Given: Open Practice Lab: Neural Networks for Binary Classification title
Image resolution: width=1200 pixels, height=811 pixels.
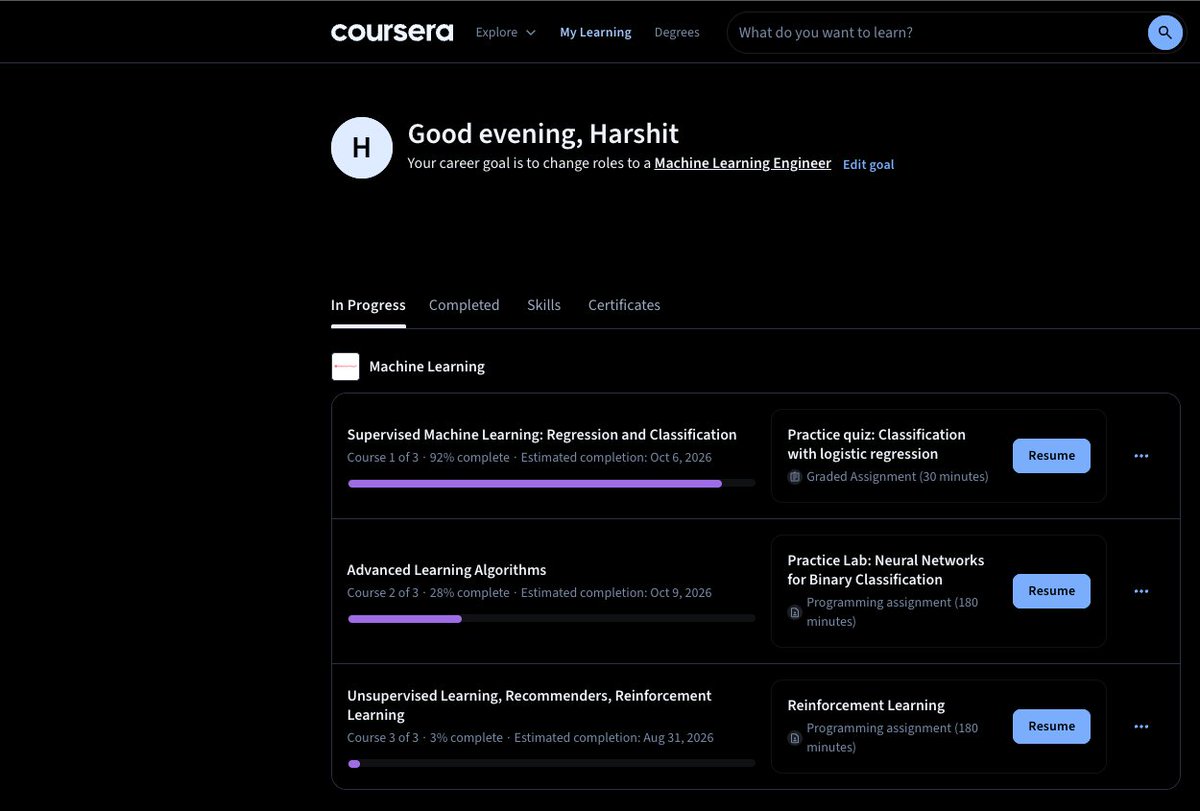Looking at the screenshot, I should [886, 570].
